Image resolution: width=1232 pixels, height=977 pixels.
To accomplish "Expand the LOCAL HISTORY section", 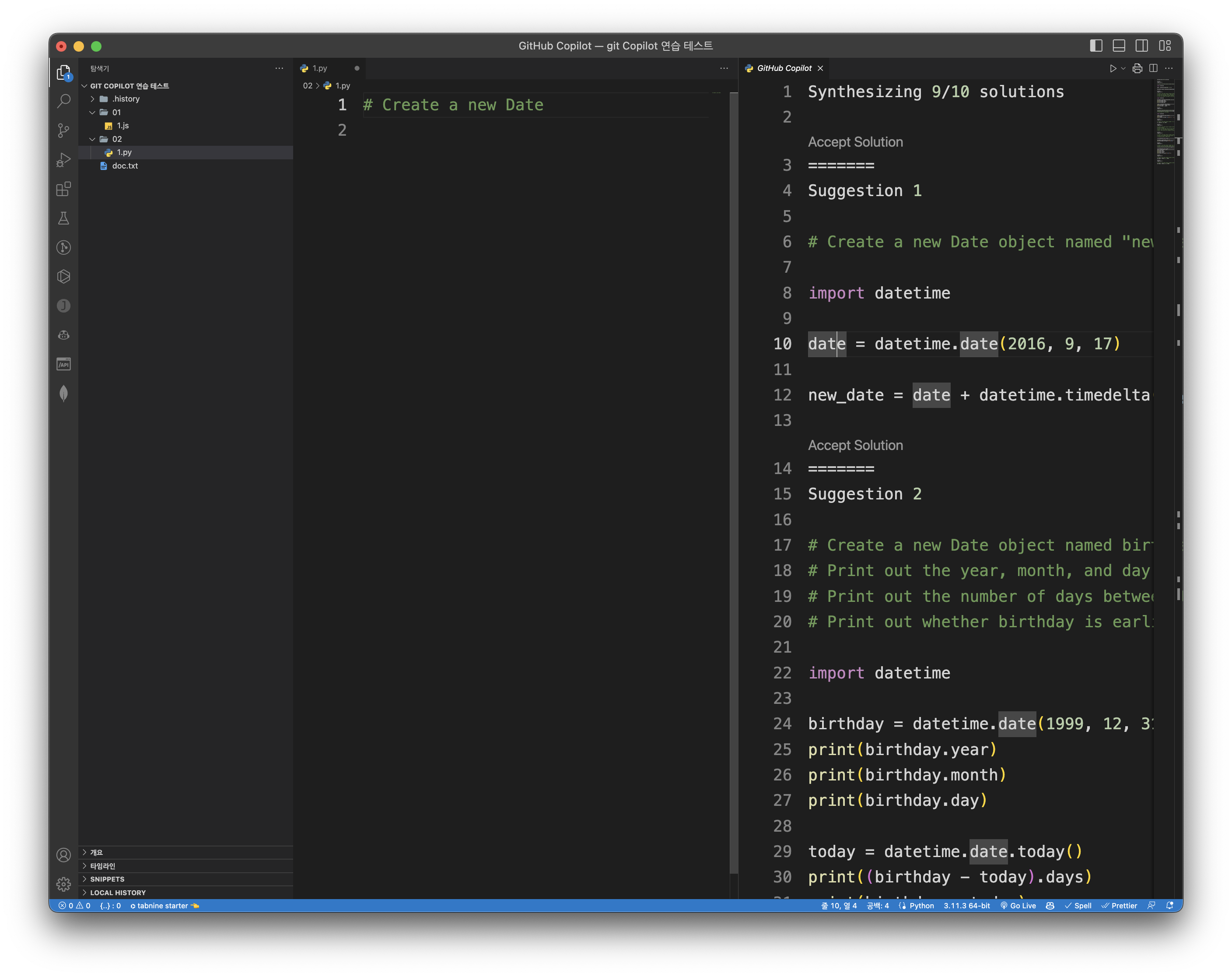I will tap(185, 893).
